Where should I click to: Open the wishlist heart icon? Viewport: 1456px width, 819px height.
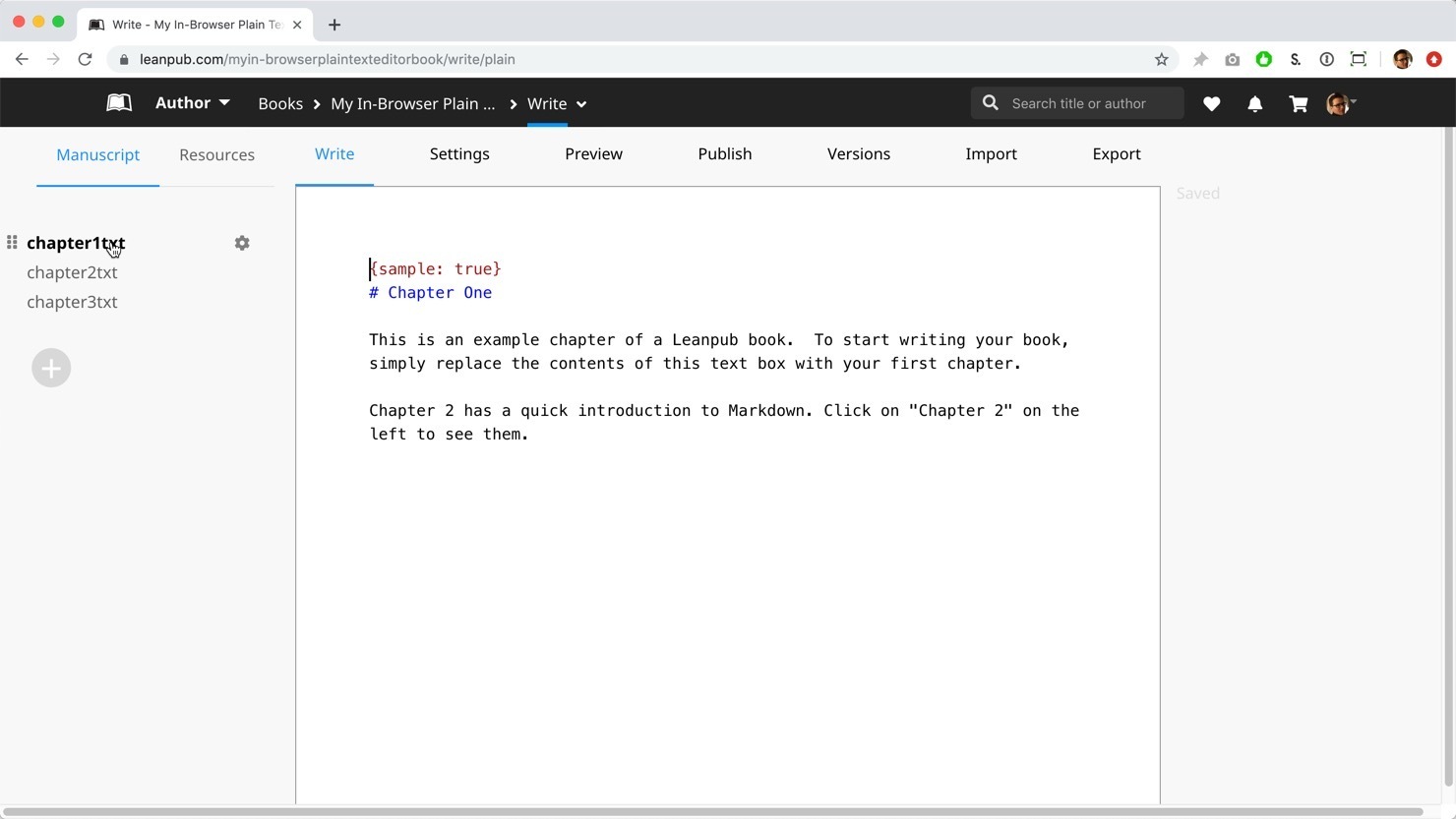click(x=1211, y=103)
